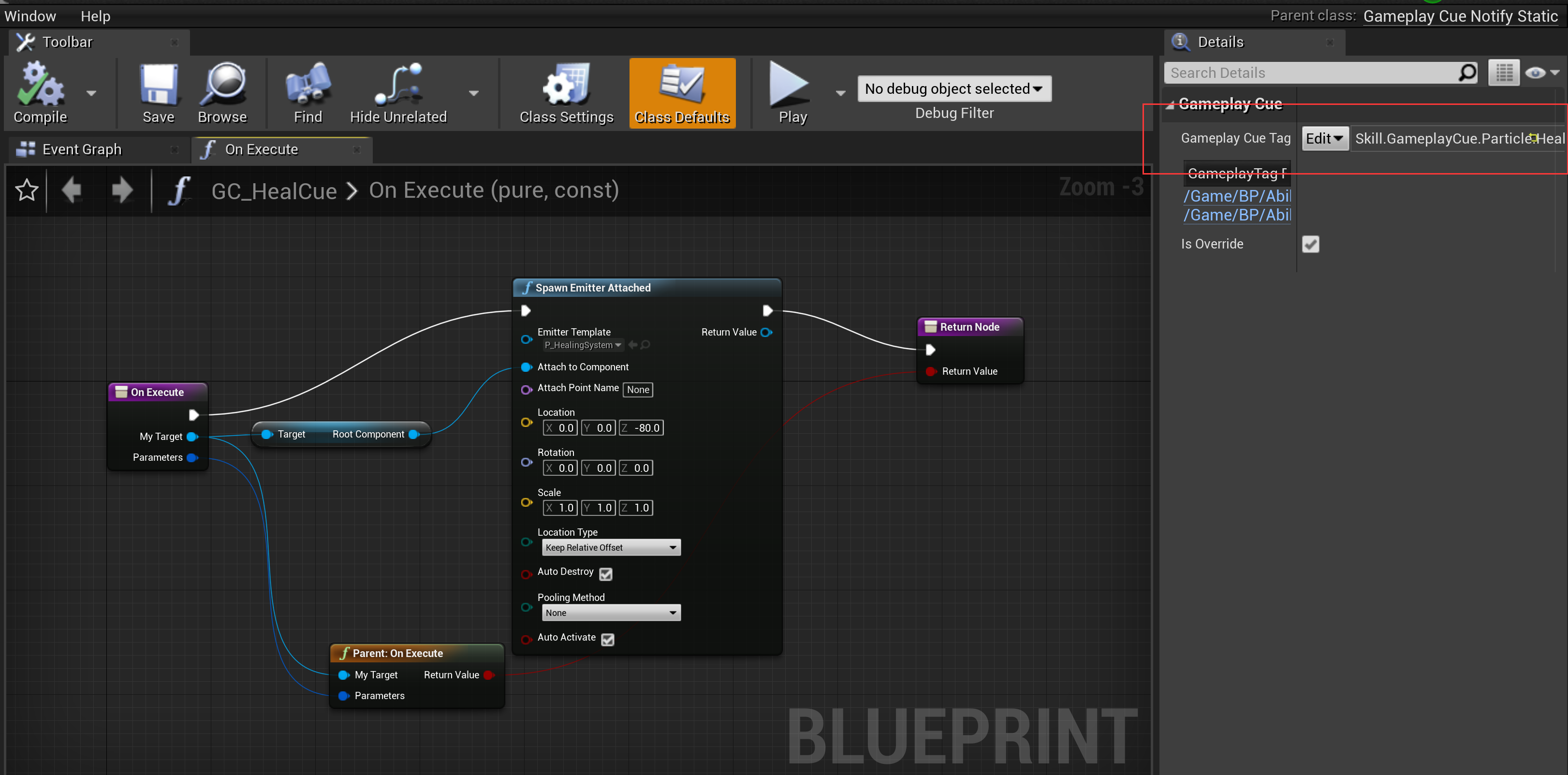The width and height of the screenshot is (1568, 775).
Task: Open the Find tool
Action: [308, 91]
